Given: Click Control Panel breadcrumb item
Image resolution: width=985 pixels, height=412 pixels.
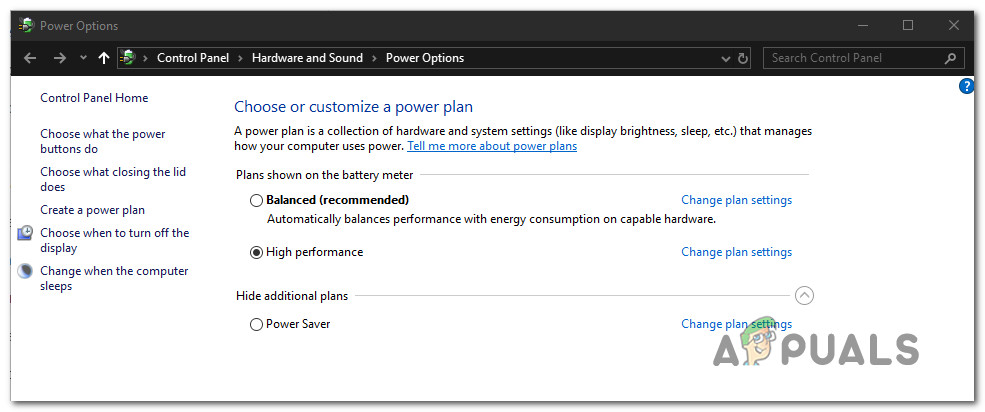Looking at the screenshot, I should coord(193,58).
